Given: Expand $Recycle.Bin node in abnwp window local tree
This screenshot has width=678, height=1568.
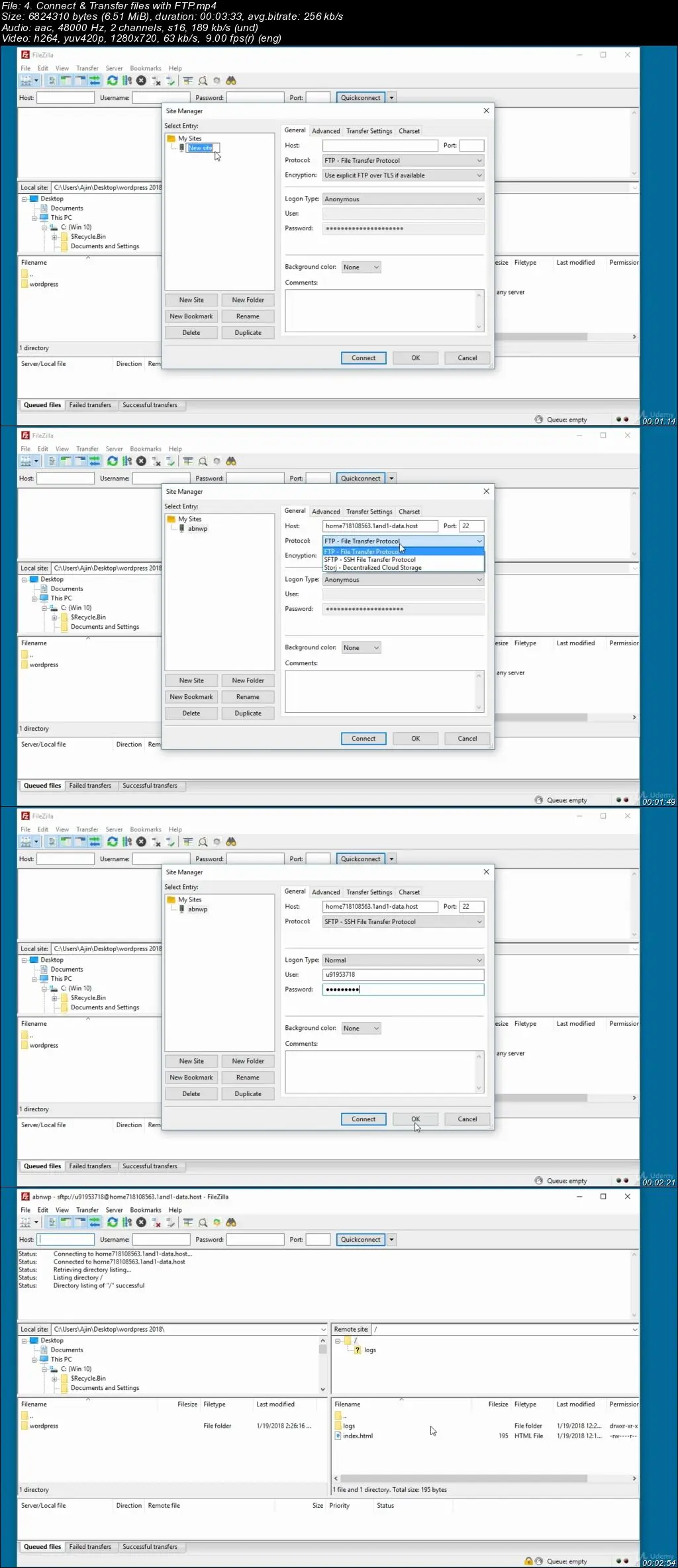Looking at the screenshot, I should click(54, 1378).
